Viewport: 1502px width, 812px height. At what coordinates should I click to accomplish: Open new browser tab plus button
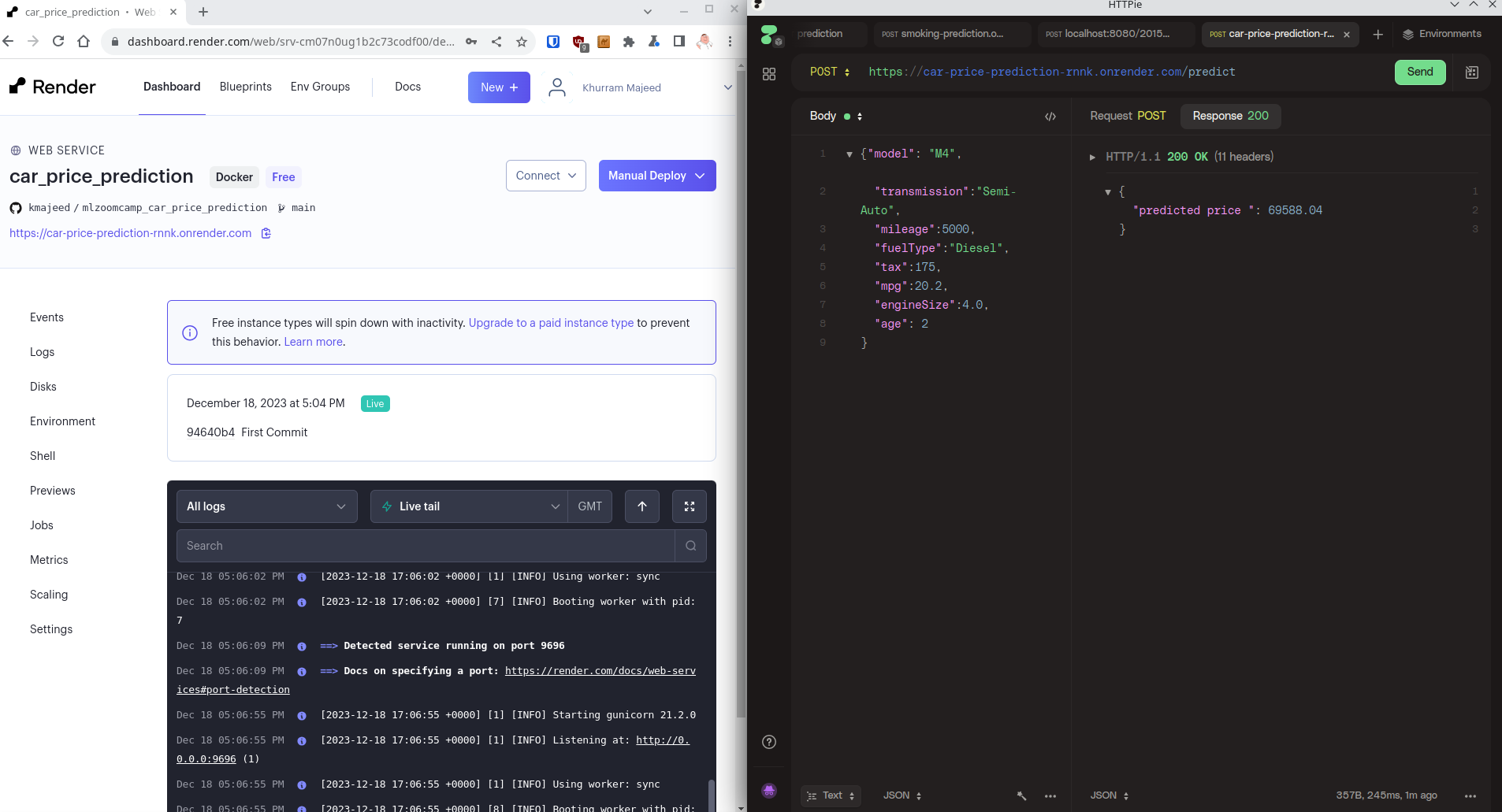[x=203, y=12]
